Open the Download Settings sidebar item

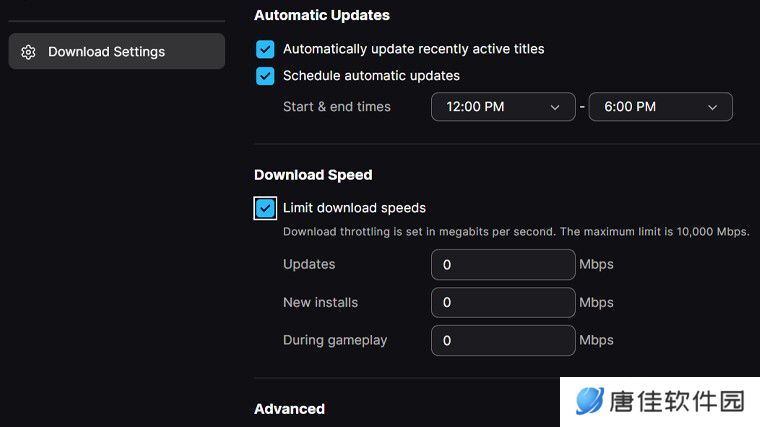[x=117, y=51]
